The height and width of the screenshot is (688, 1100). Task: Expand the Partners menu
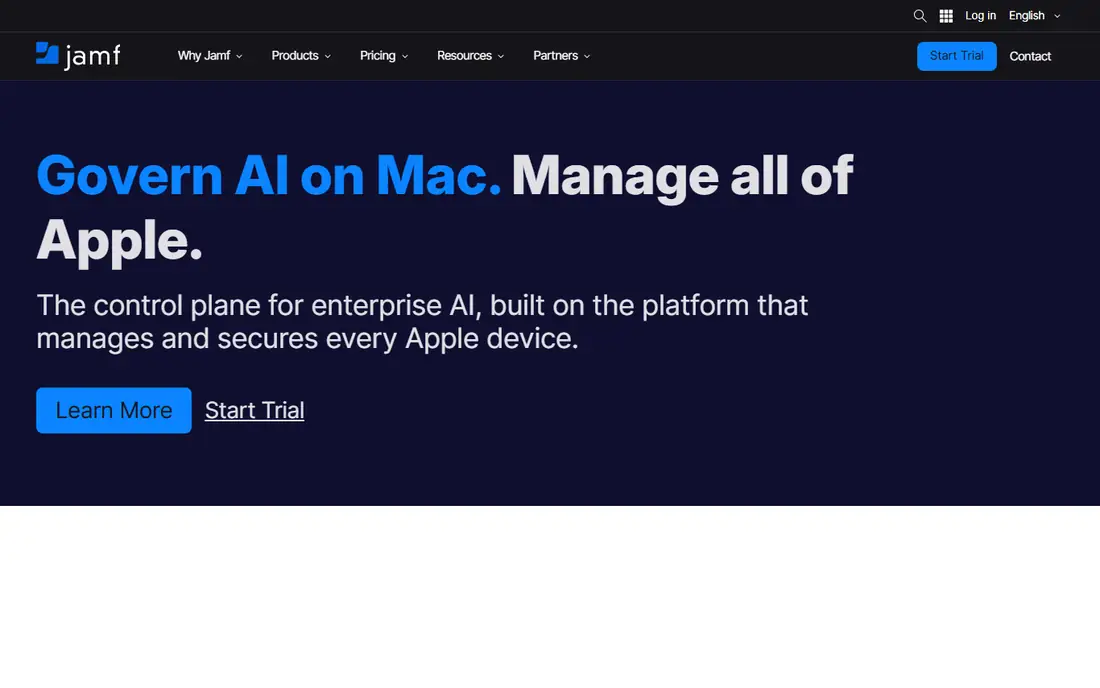pos(561,55)
